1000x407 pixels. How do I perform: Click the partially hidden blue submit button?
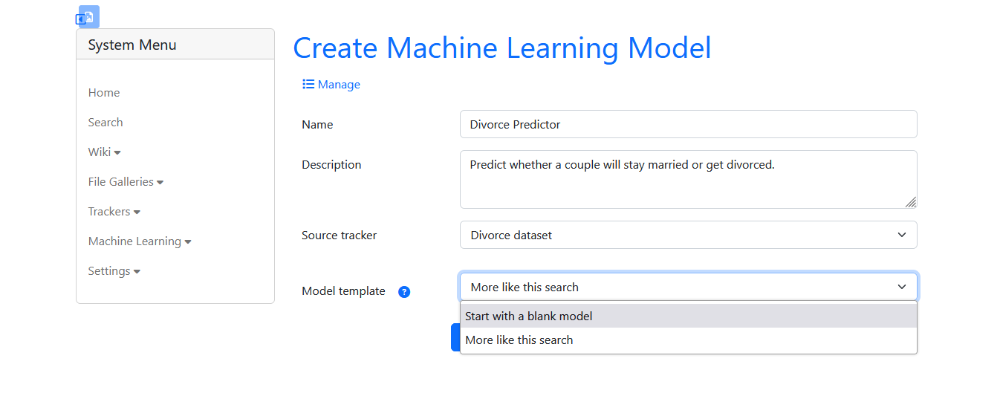point(455,337)
